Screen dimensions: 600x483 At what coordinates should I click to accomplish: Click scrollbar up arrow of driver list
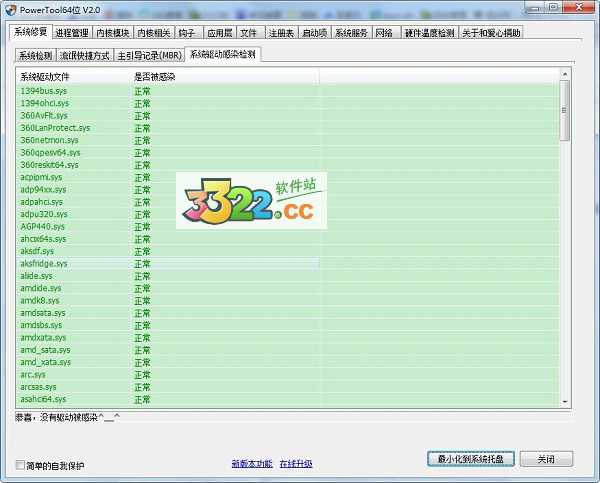[565, 74]
